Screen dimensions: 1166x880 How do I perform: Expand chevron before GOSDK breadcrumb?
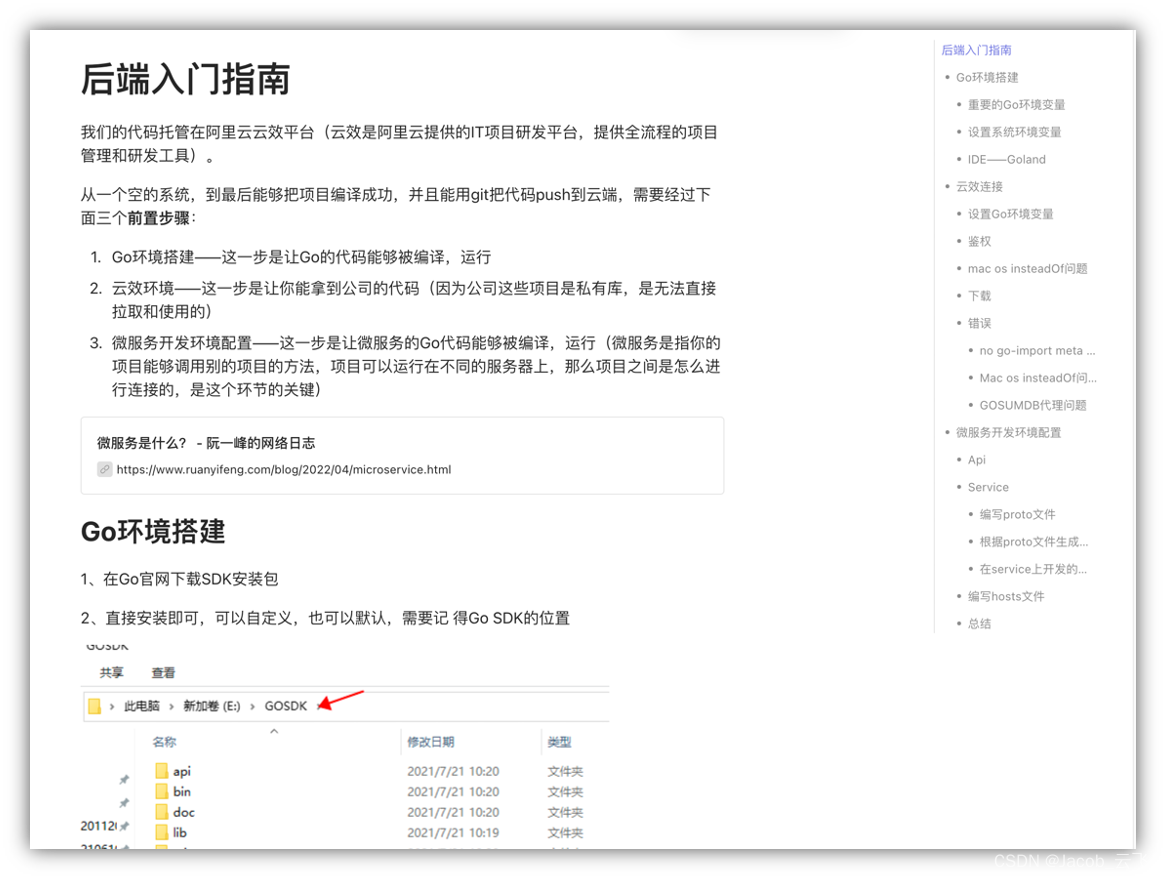252,706
